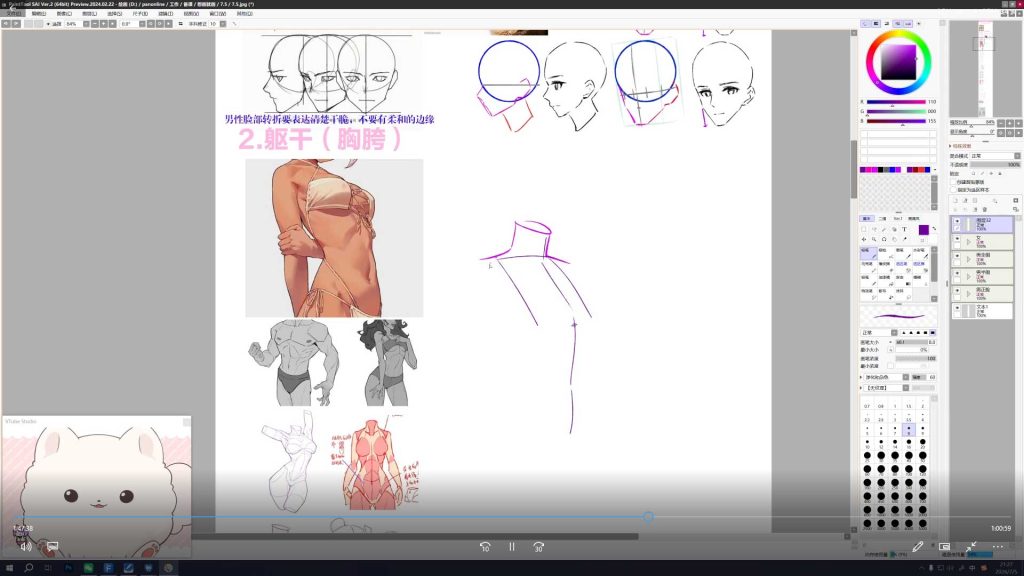This screenshot has width=1024, height=576.
Task: Click the video playback progress handle
Action: [x=648, y=517]
